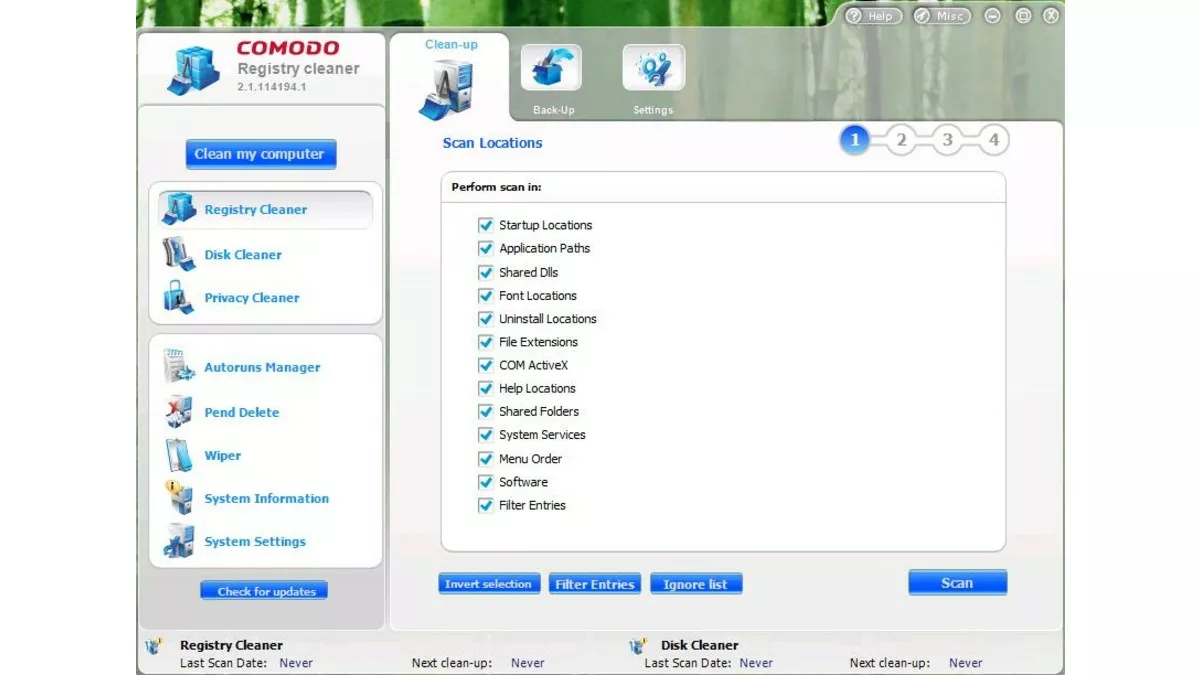Screen dimensions: 1200x675
Task: View System Information
Action: click(266, 498)
